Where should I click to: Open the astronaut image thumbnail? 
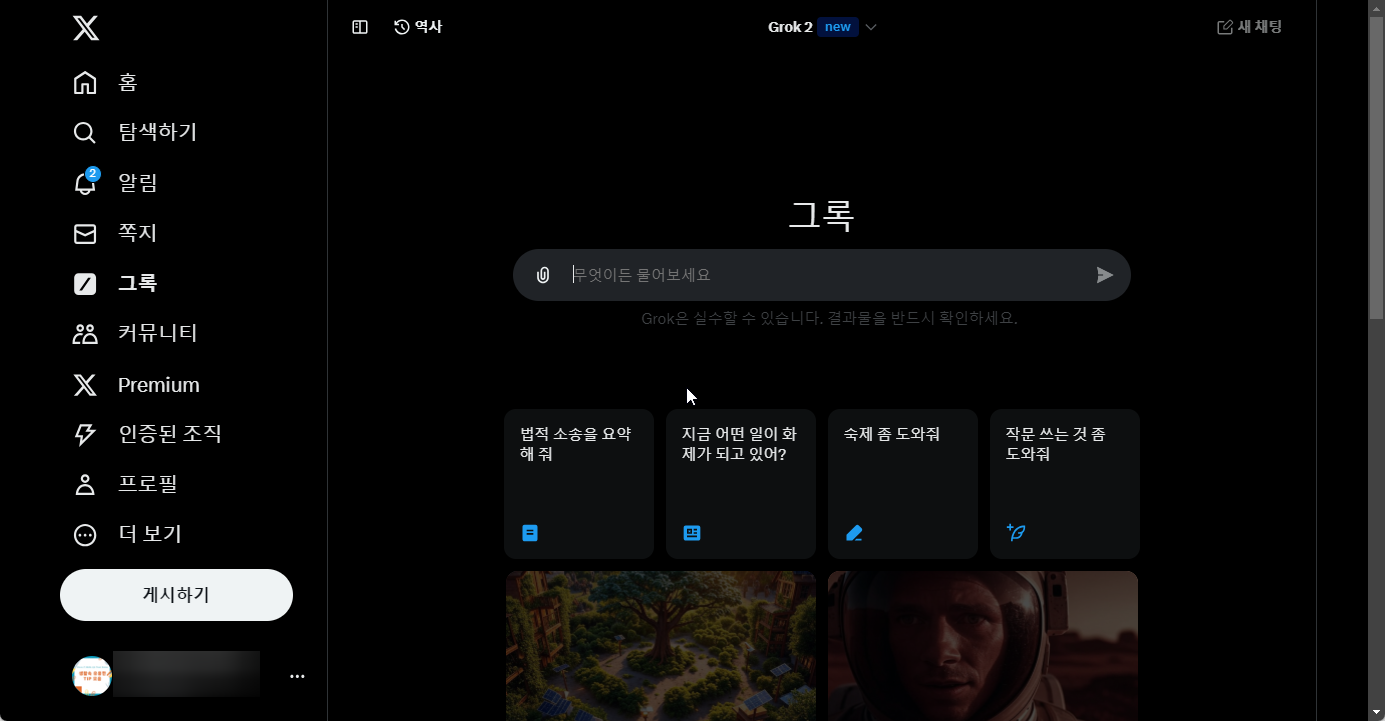pyautogui.click(x=982, y=645)
